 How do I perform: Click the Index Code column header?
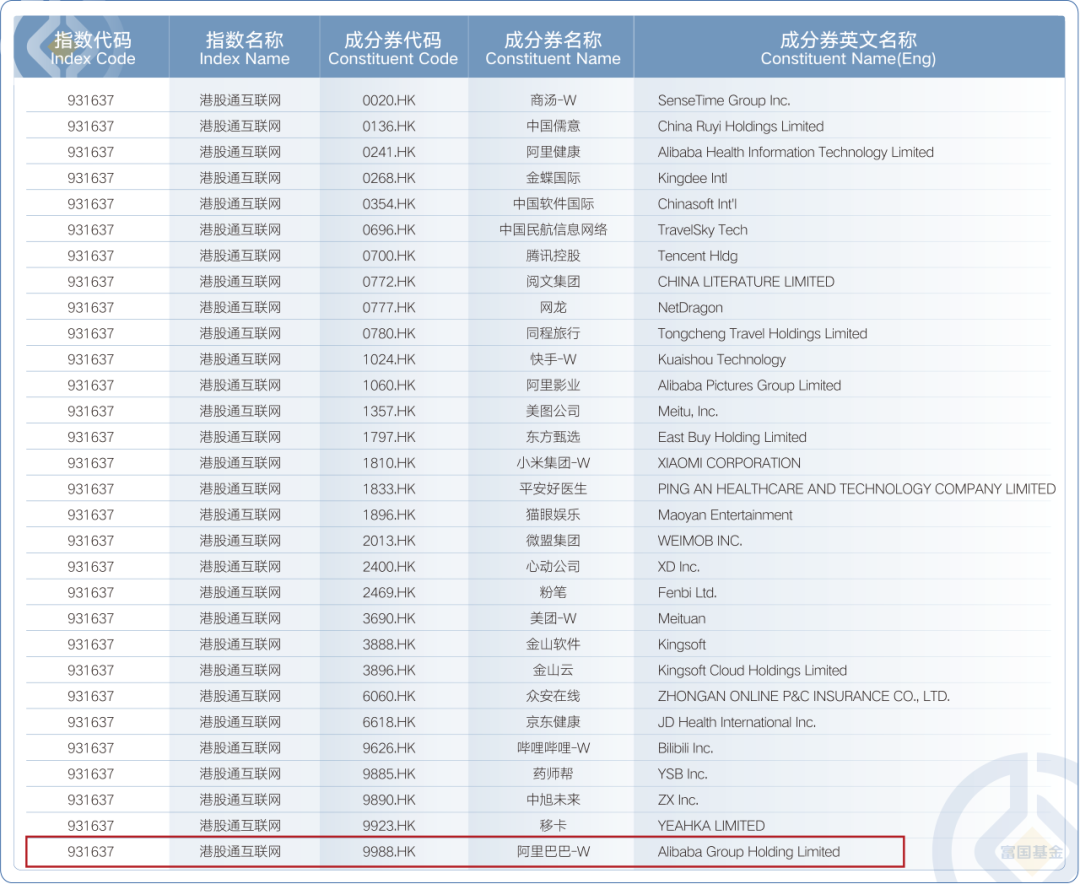pos(92,48)
